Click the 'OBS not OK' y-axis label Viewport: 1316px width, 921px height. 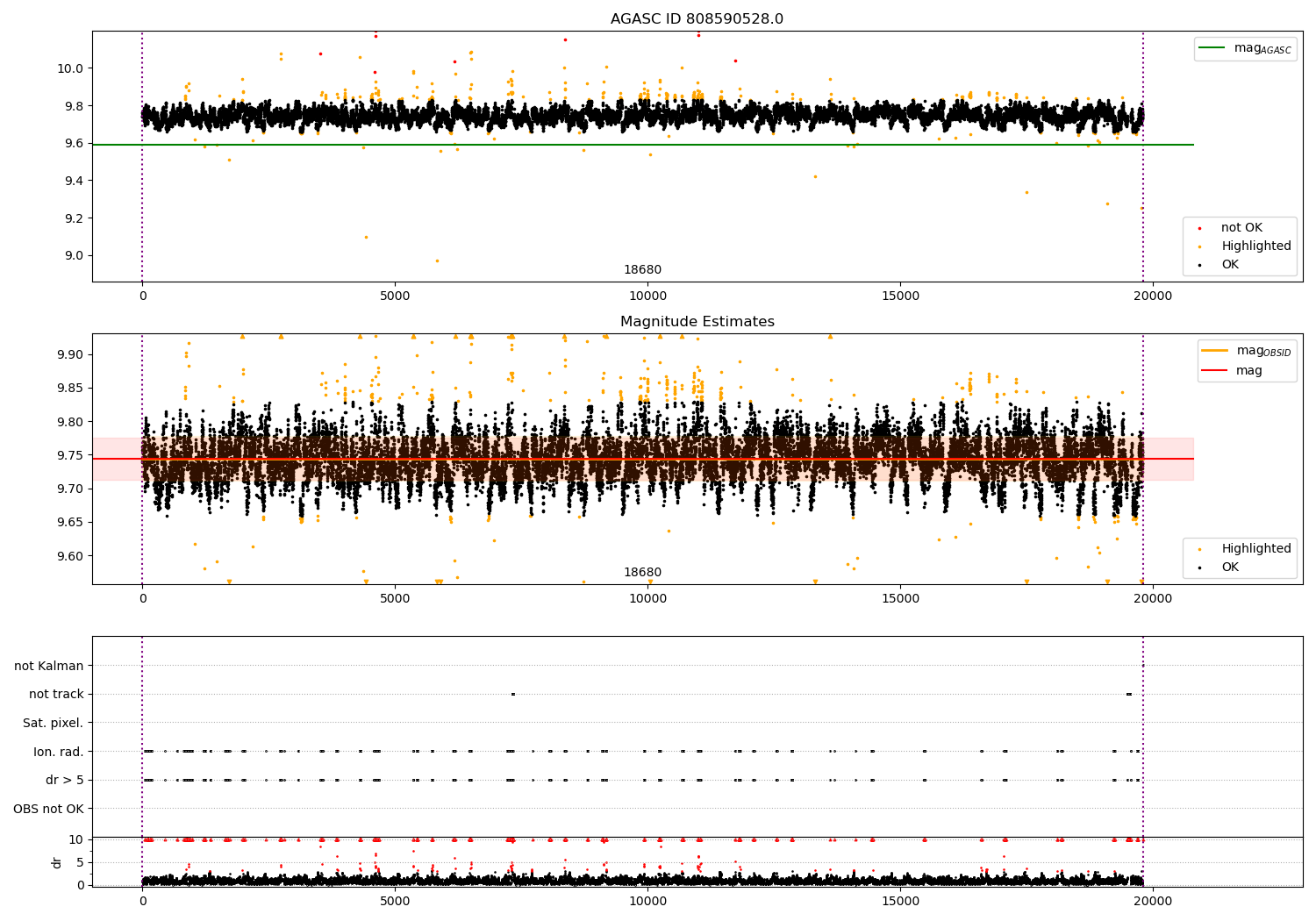(x=48, y=809)
